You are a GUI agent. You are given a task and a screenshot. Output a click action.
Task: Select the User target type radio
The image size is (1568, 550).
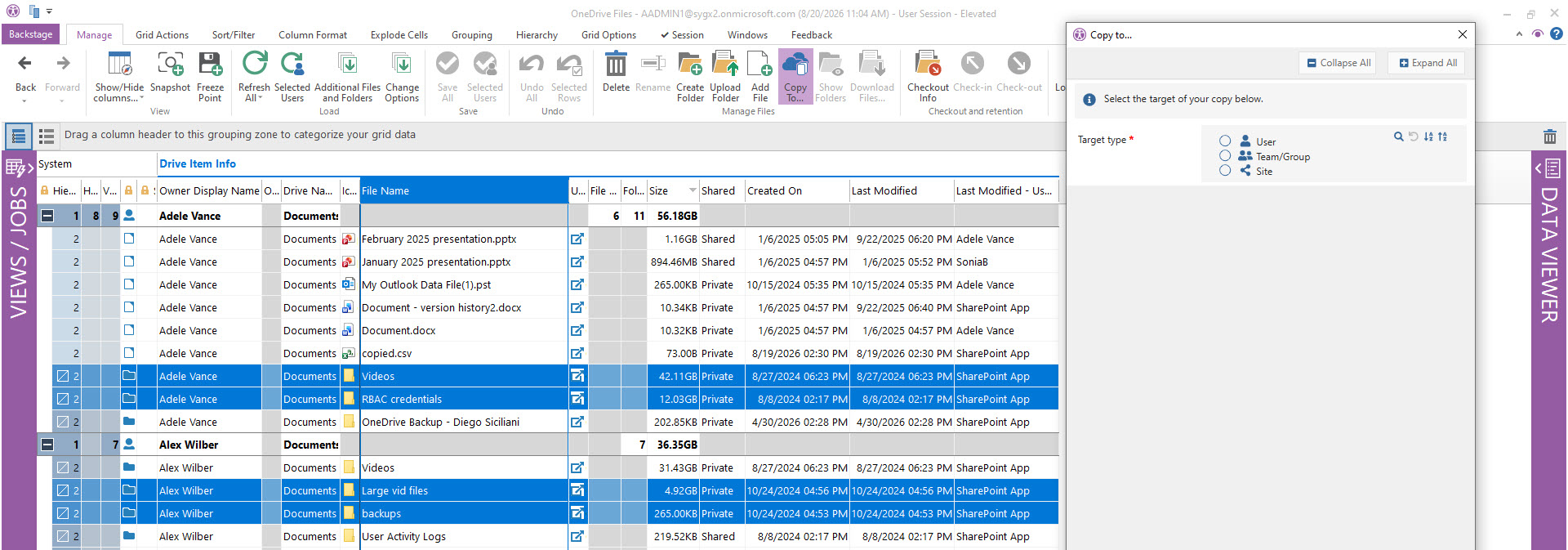coord(1225,141)
